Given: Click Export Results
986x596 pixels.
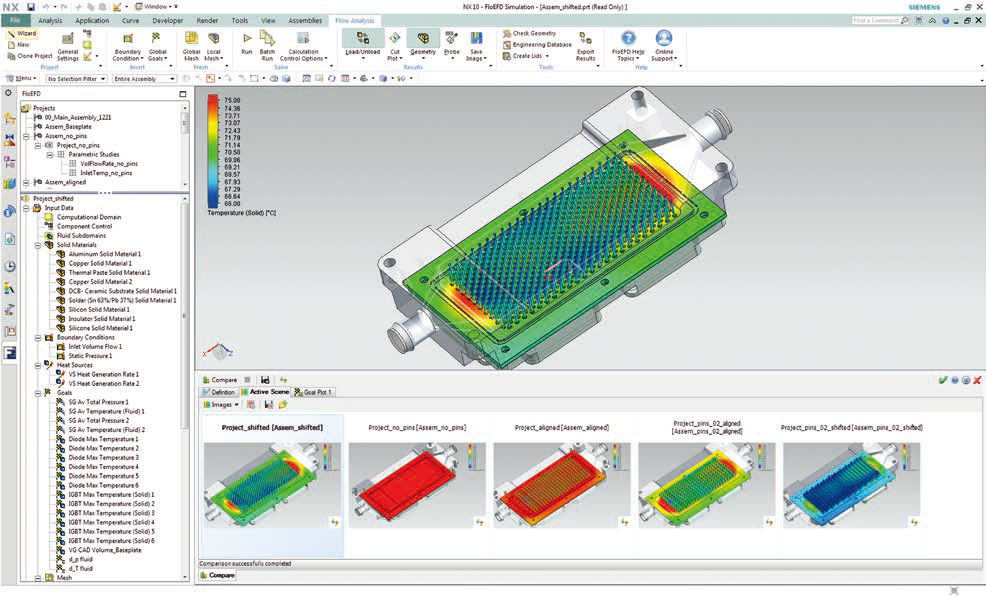Looking at the screenshot, I should (585, 47).
